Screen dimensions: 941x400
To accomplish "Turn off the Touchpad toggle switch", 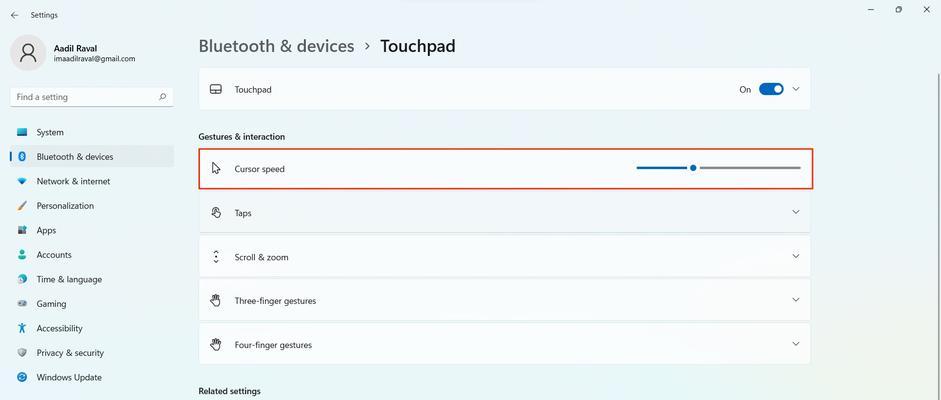I will [x=771, y=89].
